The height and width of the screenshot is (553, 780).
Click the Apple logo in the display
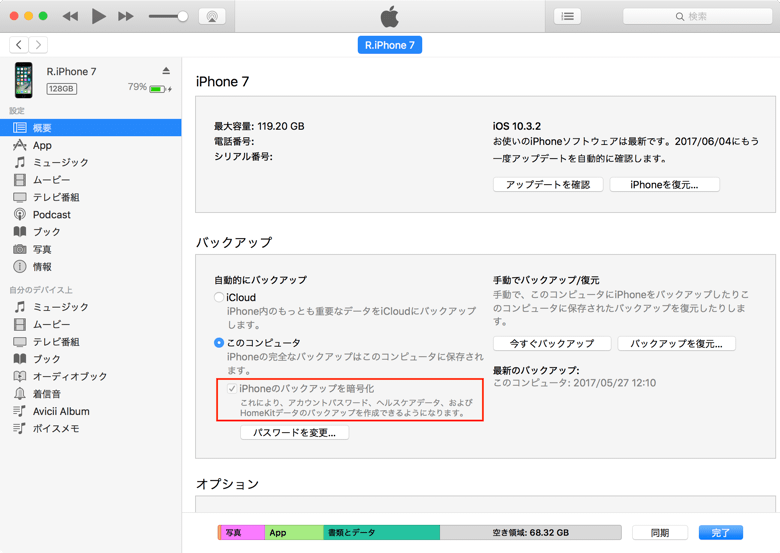pyautogui.click(x=390, y=16)
